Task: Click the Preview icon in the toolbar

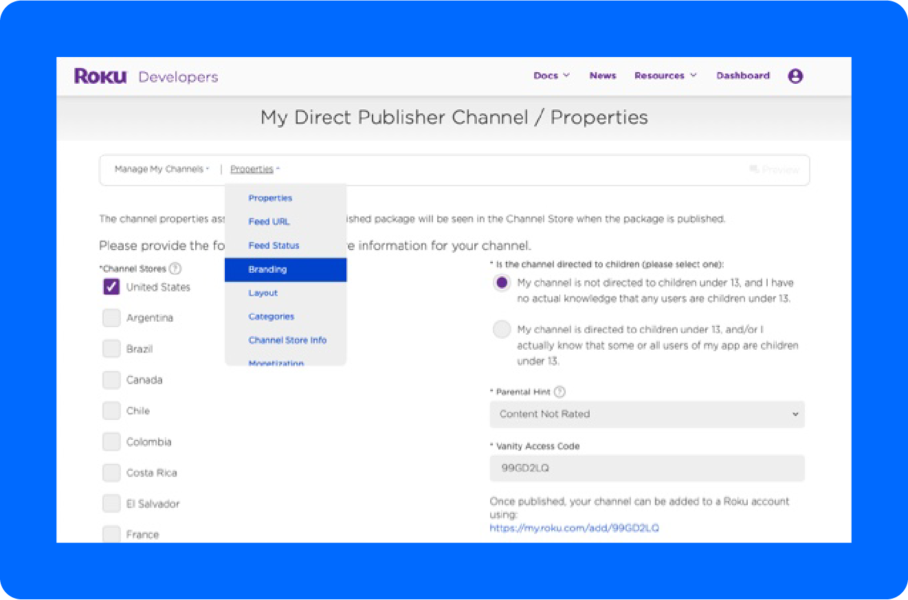Action: [x=753, y=170]
